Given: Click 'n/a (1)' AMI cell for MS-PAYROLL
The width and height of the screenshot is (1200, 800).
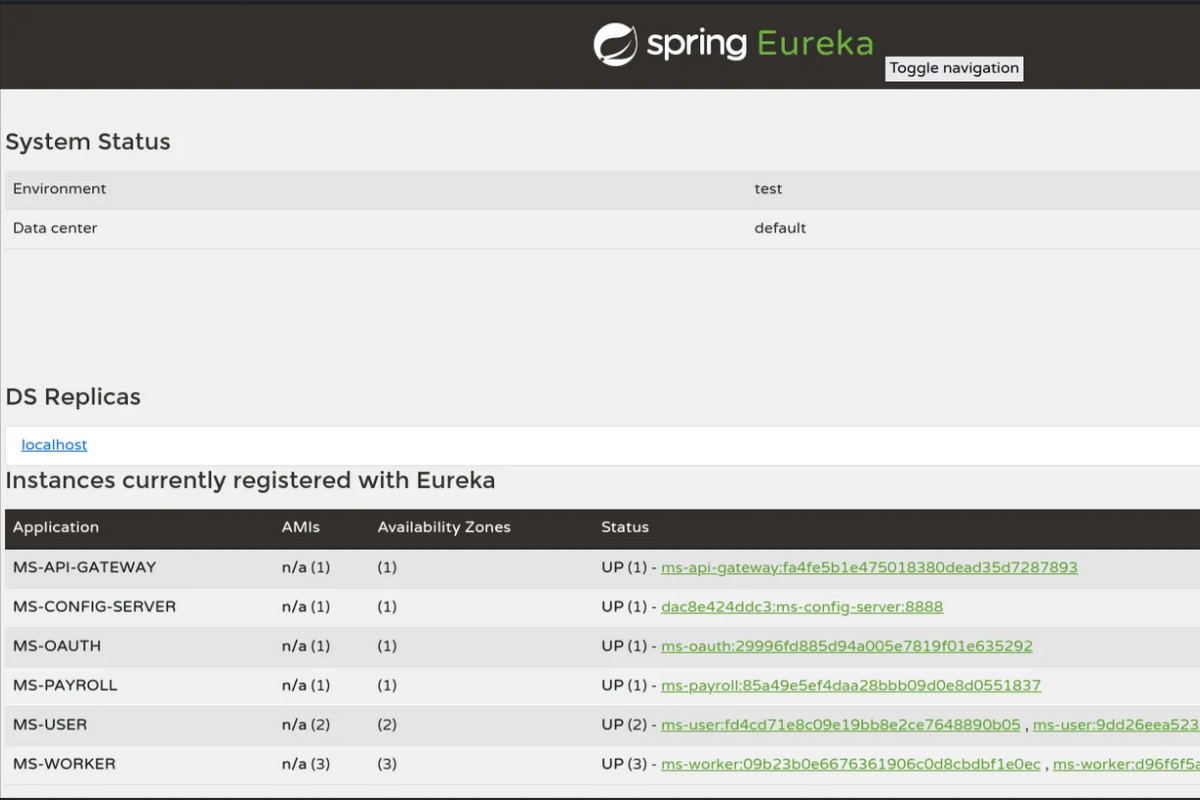Looking at the screenshot, I should 306,686.
